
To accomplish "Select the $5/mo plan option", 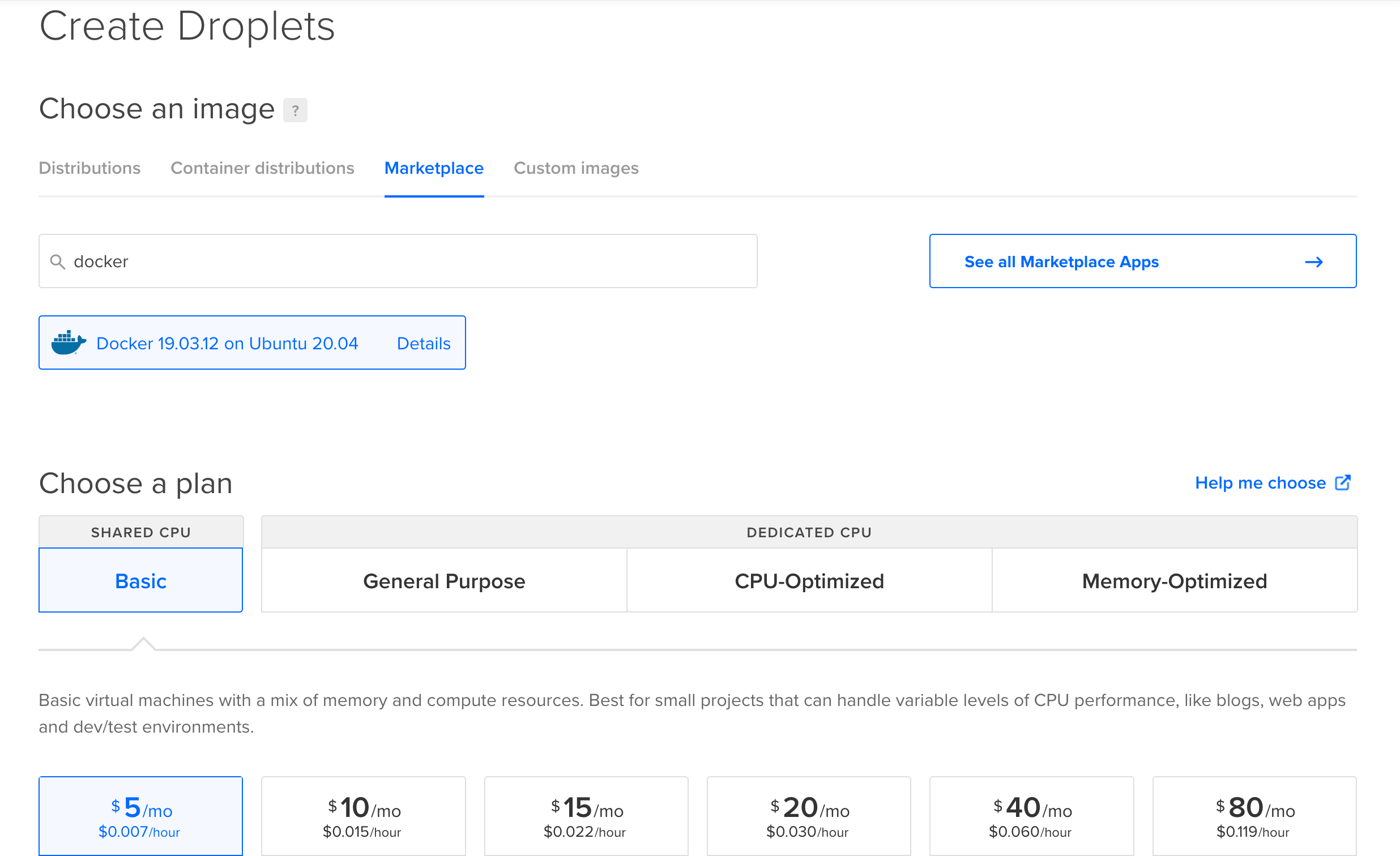I will (140, 816).
